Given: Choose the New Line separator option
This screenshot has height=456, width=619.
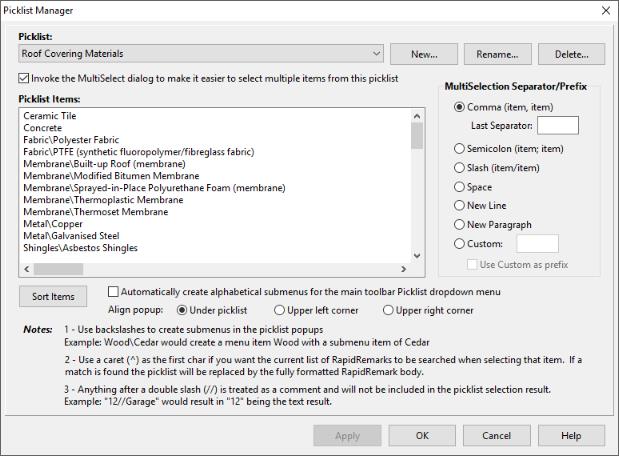Looking at the screenshot, I should click(460, 206).
